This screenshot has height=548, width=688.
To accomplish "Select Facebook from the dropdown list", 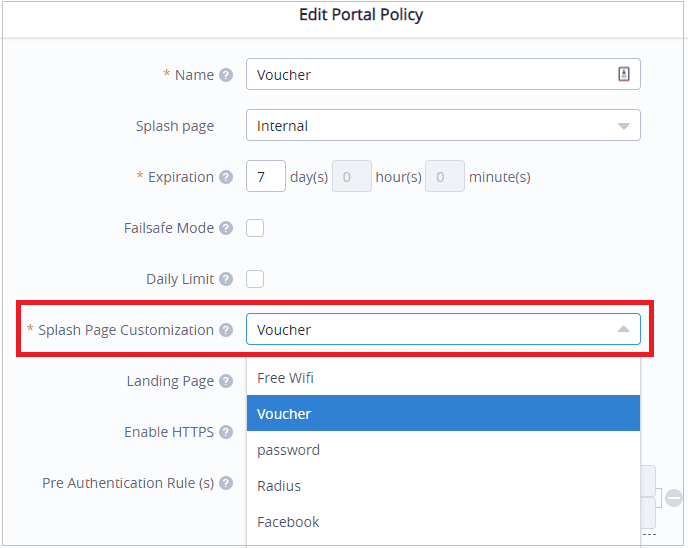I will coord(443,522).
